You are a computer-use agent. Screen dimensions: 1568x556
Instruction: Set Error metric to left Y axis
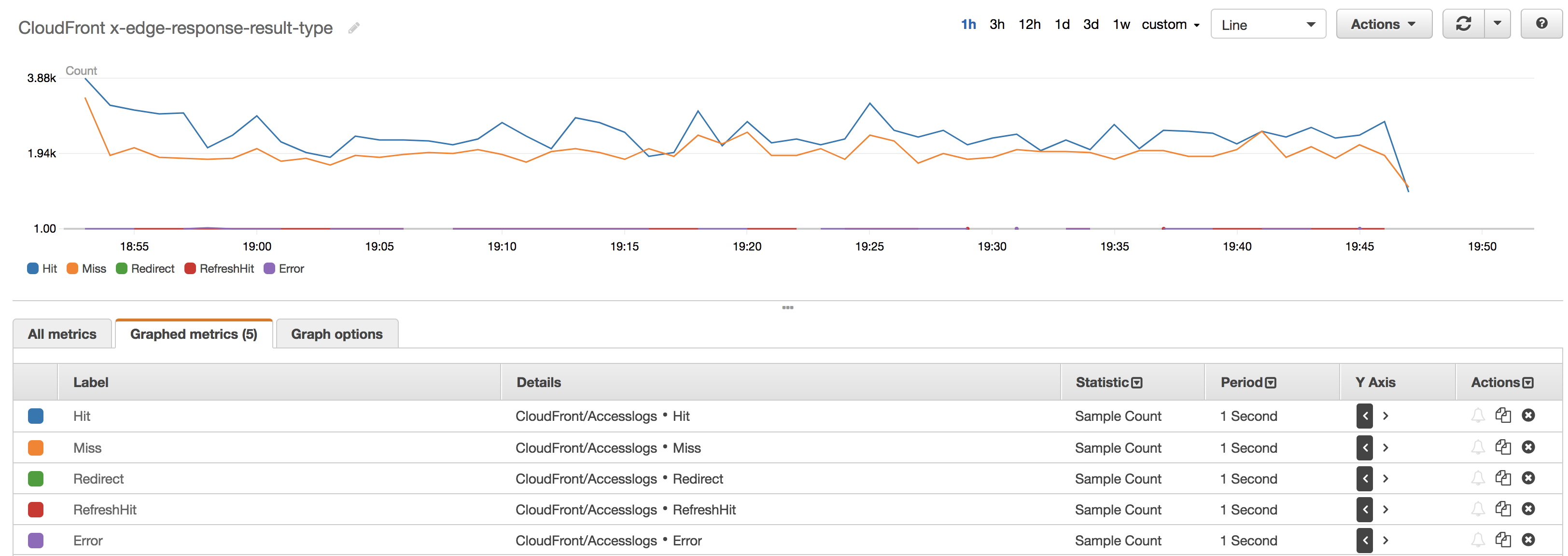pos(1364,540)
